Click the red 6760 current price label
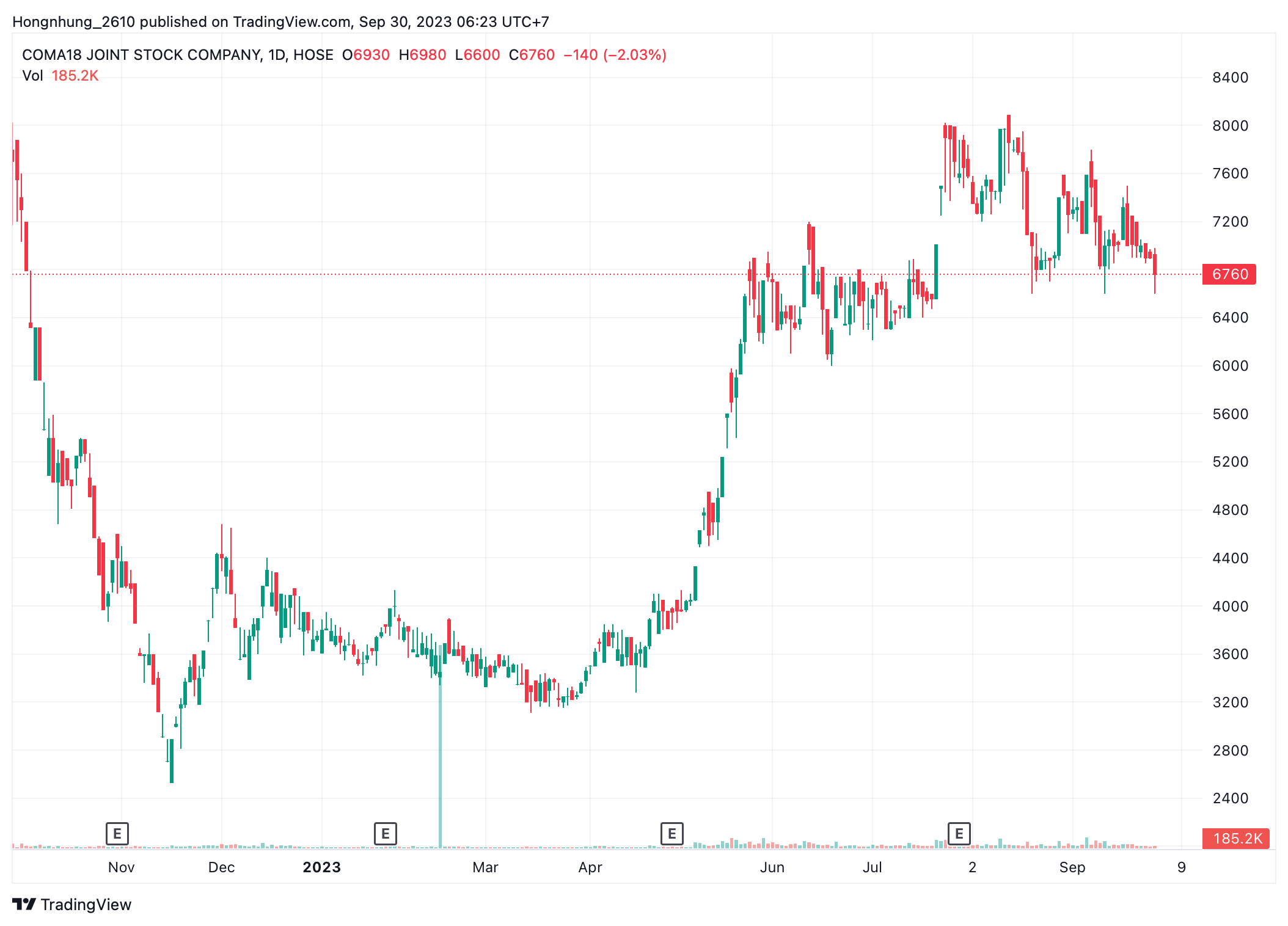 click(1229, 274)
